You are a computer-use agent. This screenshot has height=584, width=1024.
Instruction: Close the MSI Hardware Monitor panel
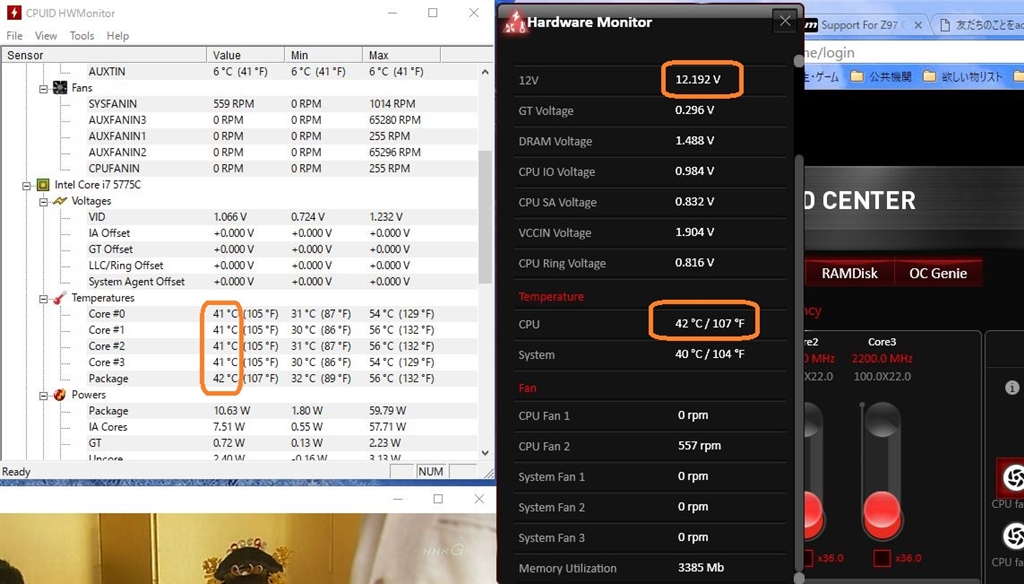click(784, 21)
